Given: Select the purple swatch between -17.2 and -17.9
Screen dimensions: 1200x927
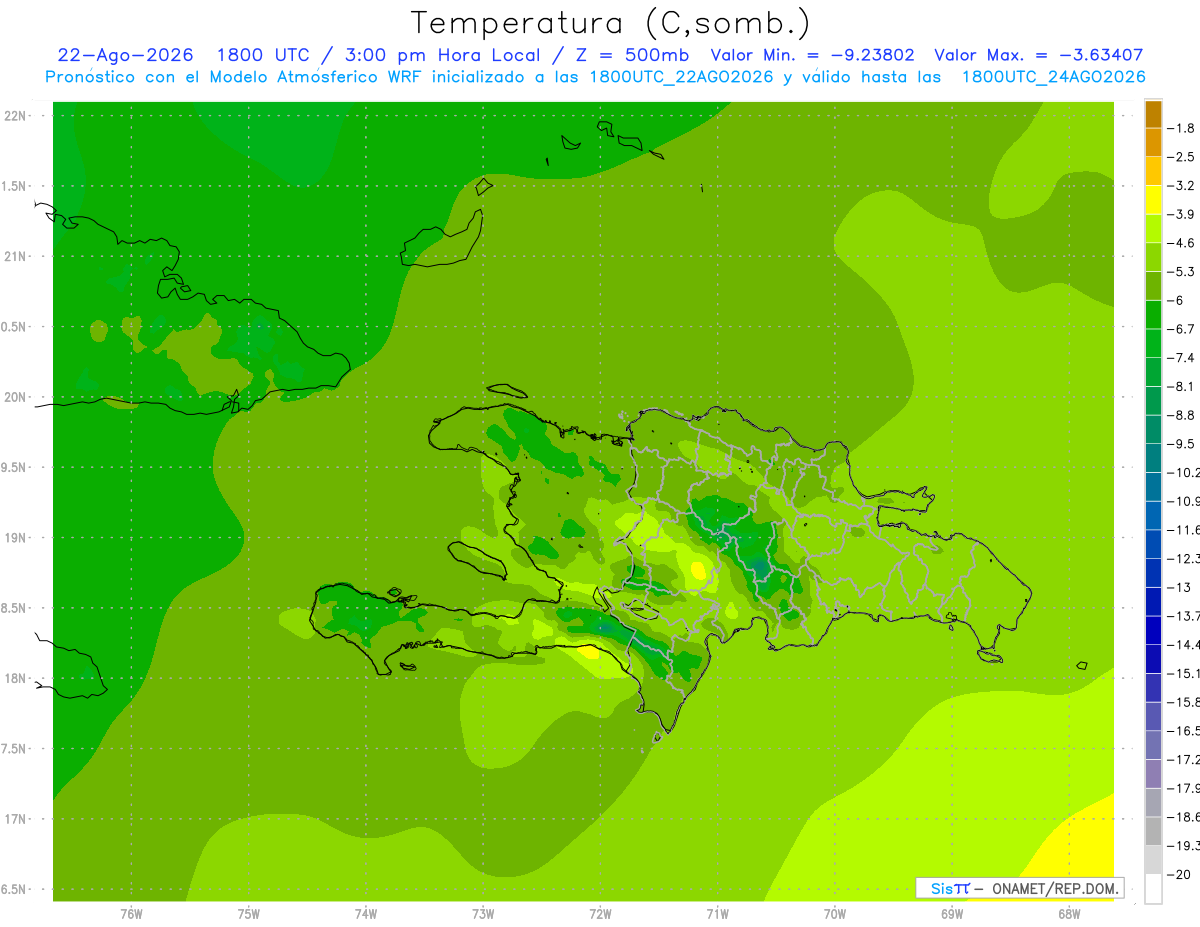Looking at the screenshot, I should coord(1153,774).
